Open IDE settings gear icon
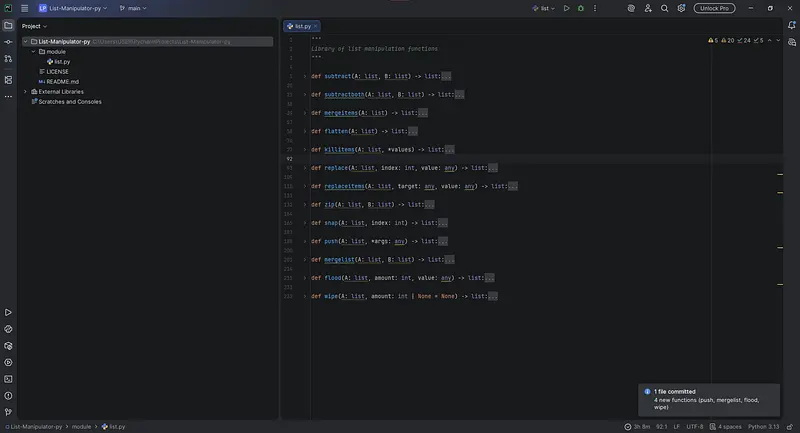Viewport: 800px width, 433px height. click(681, 8)
